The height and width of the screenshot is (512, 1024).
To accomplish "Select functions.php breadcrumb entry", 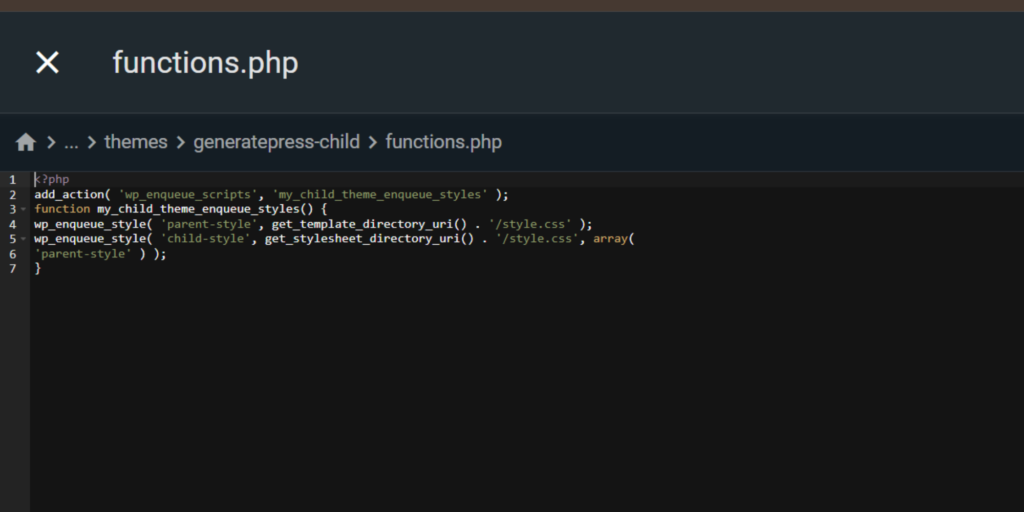I will click(x=443, y=142).
